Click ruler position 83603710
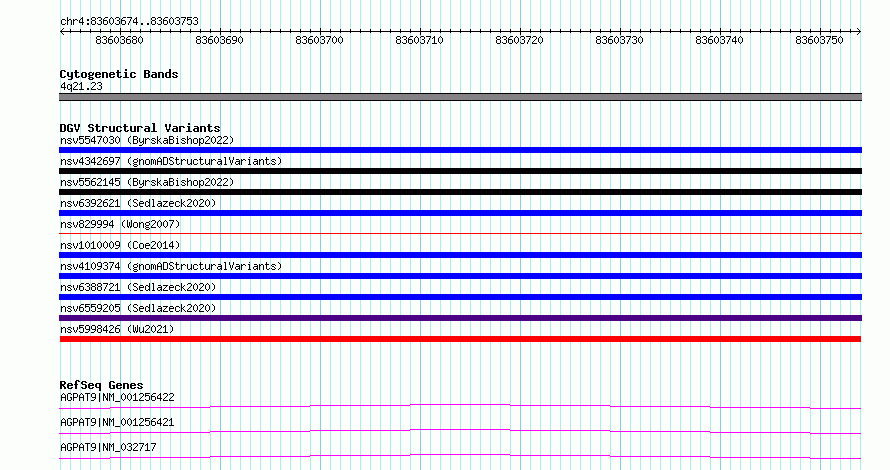Image resolution: width=890 pixels, height=470 pixels. tap(419, 40)
